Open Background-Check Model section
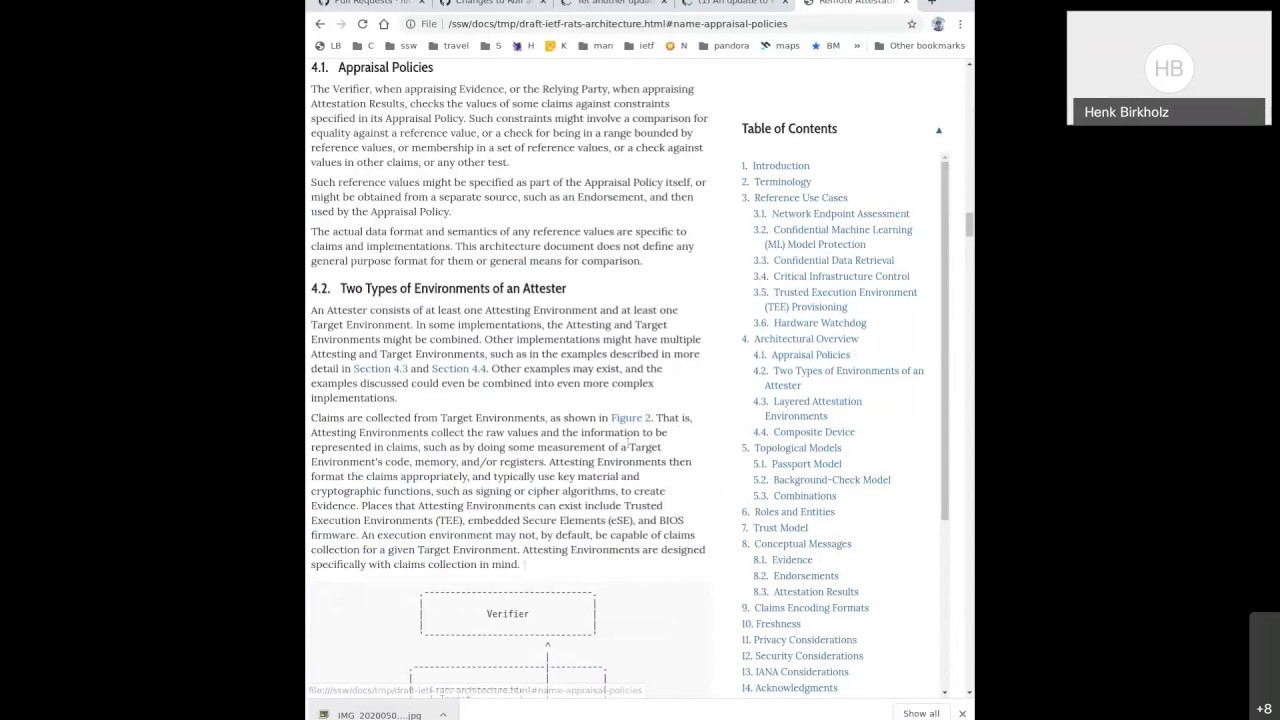The height and width of the screenshot is (720, 1280). point(831,480)
